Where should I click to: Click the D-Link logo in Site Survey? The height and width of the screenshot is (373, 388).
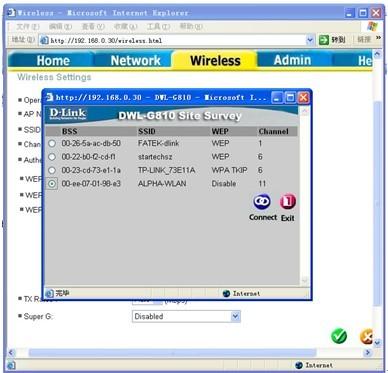pyautogui.click(x=68, y=114)
